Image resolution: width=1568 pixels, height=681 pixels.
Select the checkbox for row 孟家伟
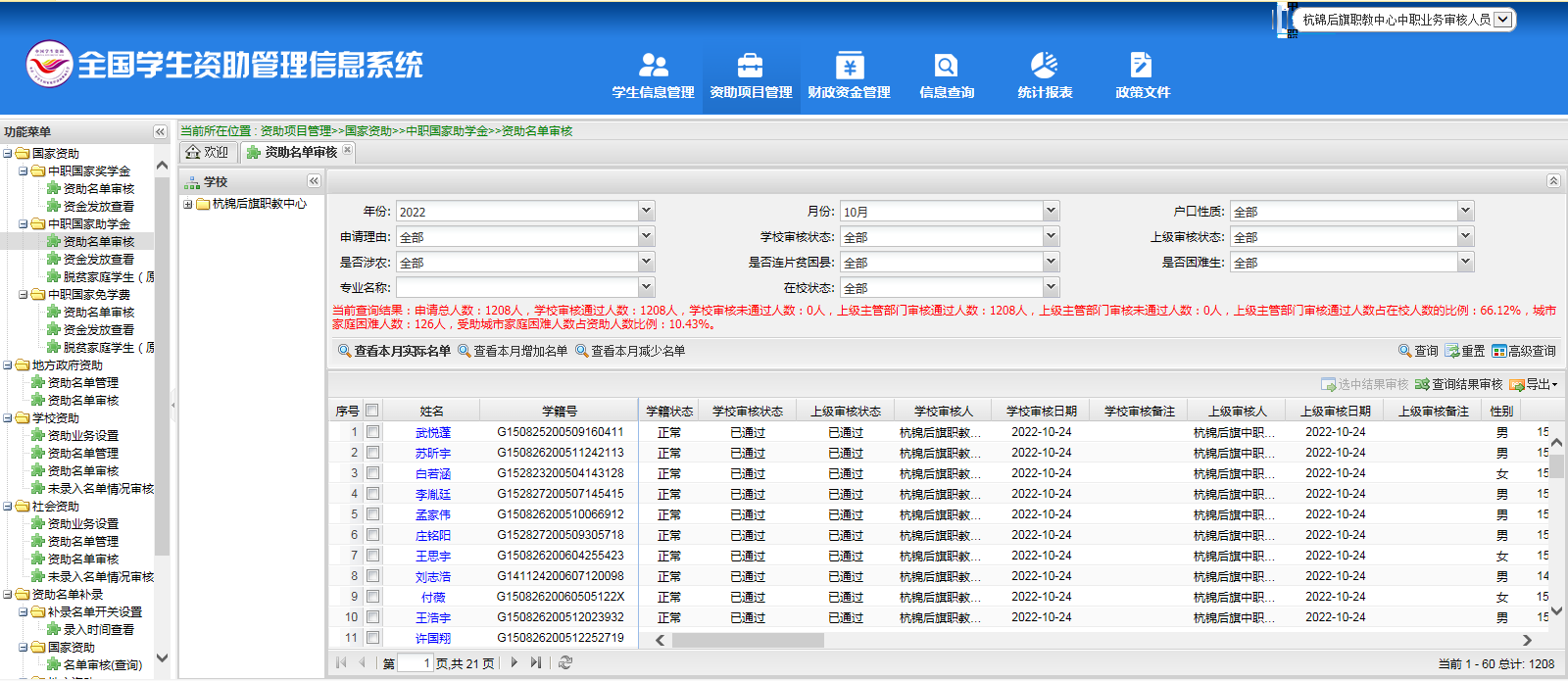click(x=372, y=514)
